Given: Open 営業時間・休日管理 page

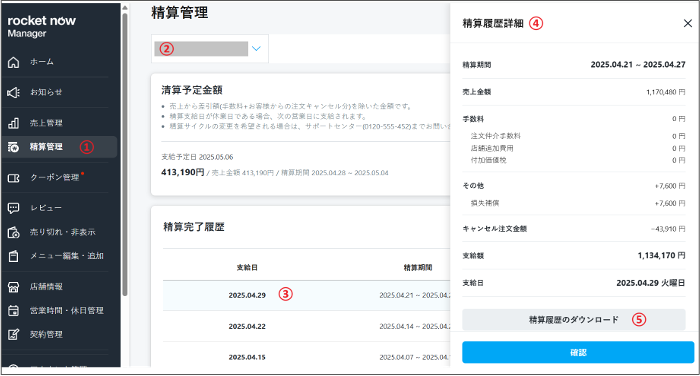Looking at the screenshot, I should click(67, 310).
